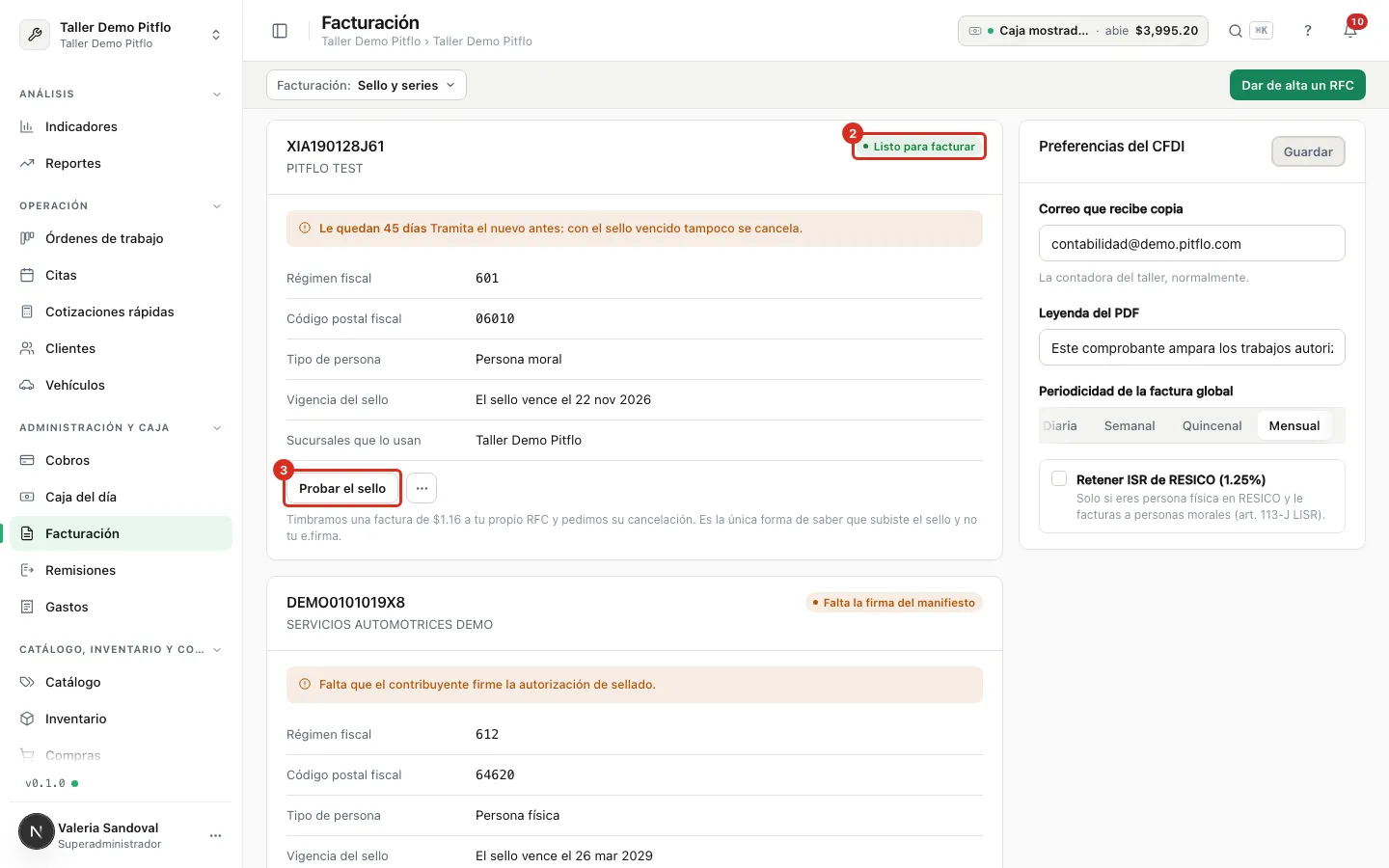Click the Catálogo tag icon
Screen dimensions: 1389x868
click(x=27, y=682)
